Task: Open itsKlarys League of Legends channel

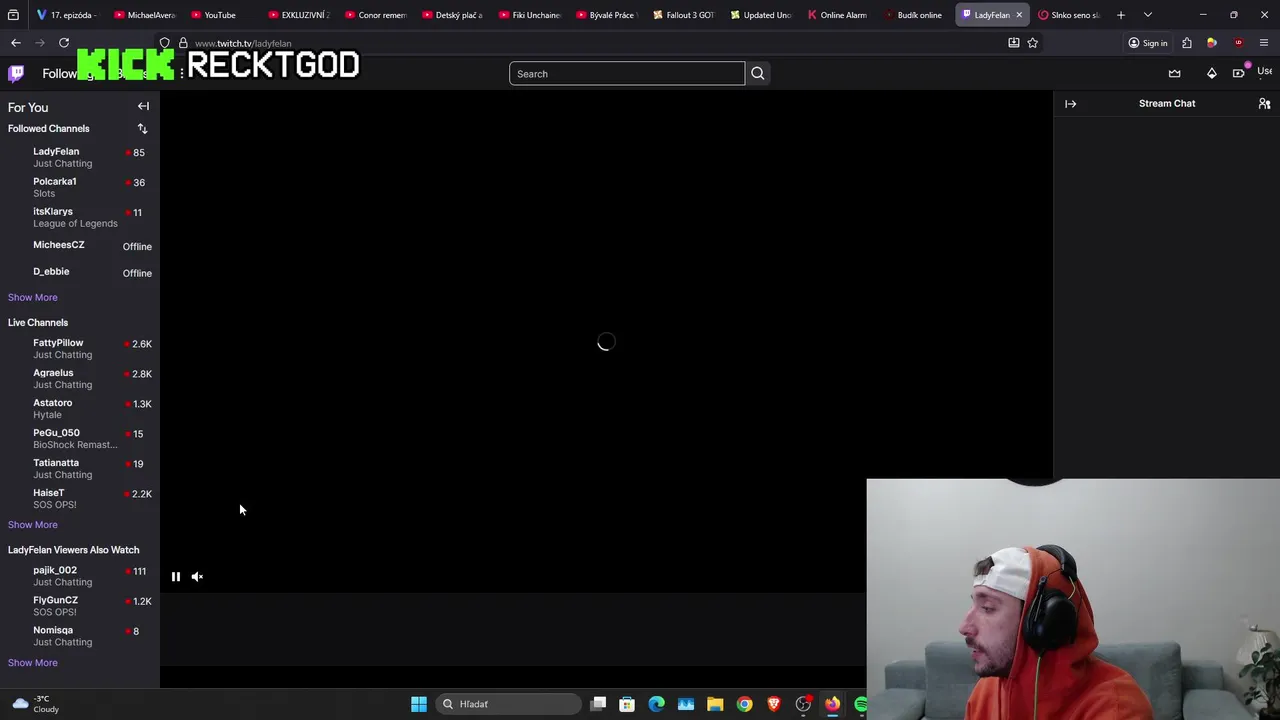Action: pos(80,217)
